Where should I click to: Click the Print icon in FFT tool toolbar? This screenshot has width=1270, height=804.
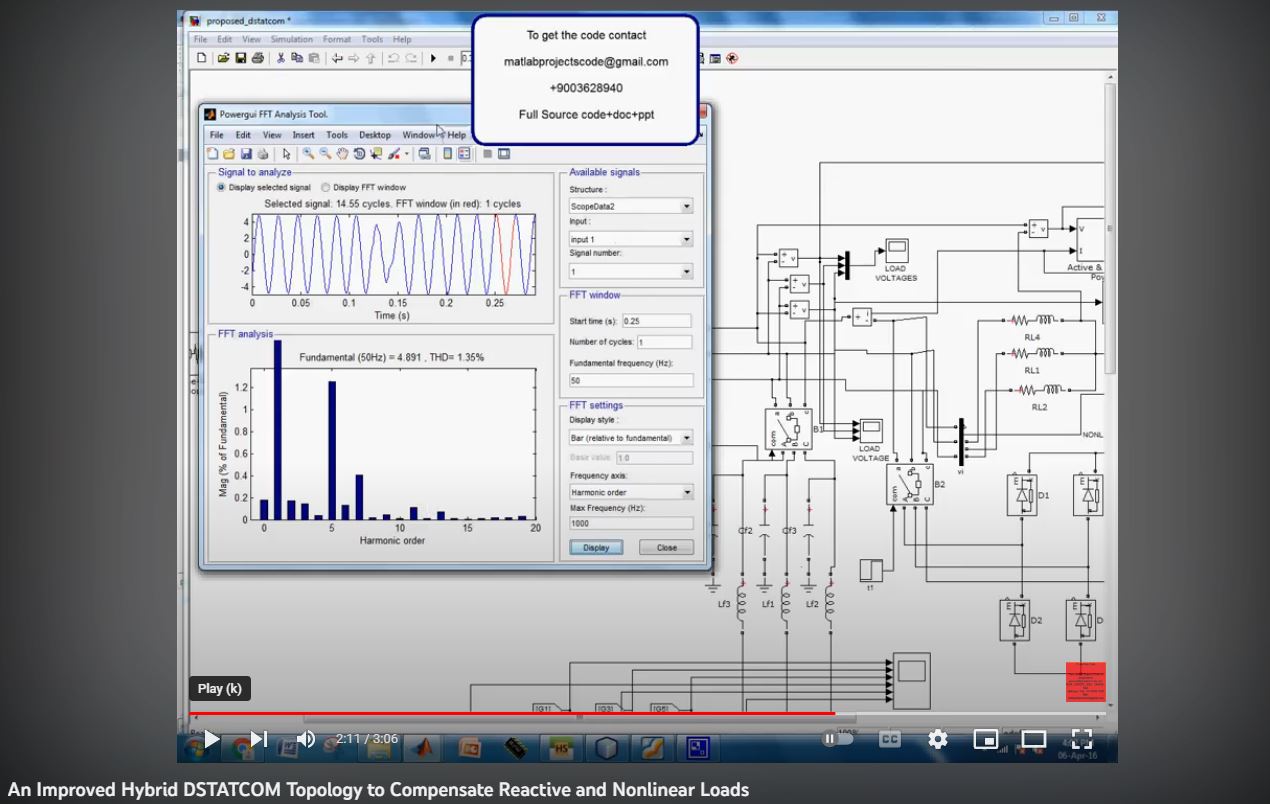click(x=261, y=154)
